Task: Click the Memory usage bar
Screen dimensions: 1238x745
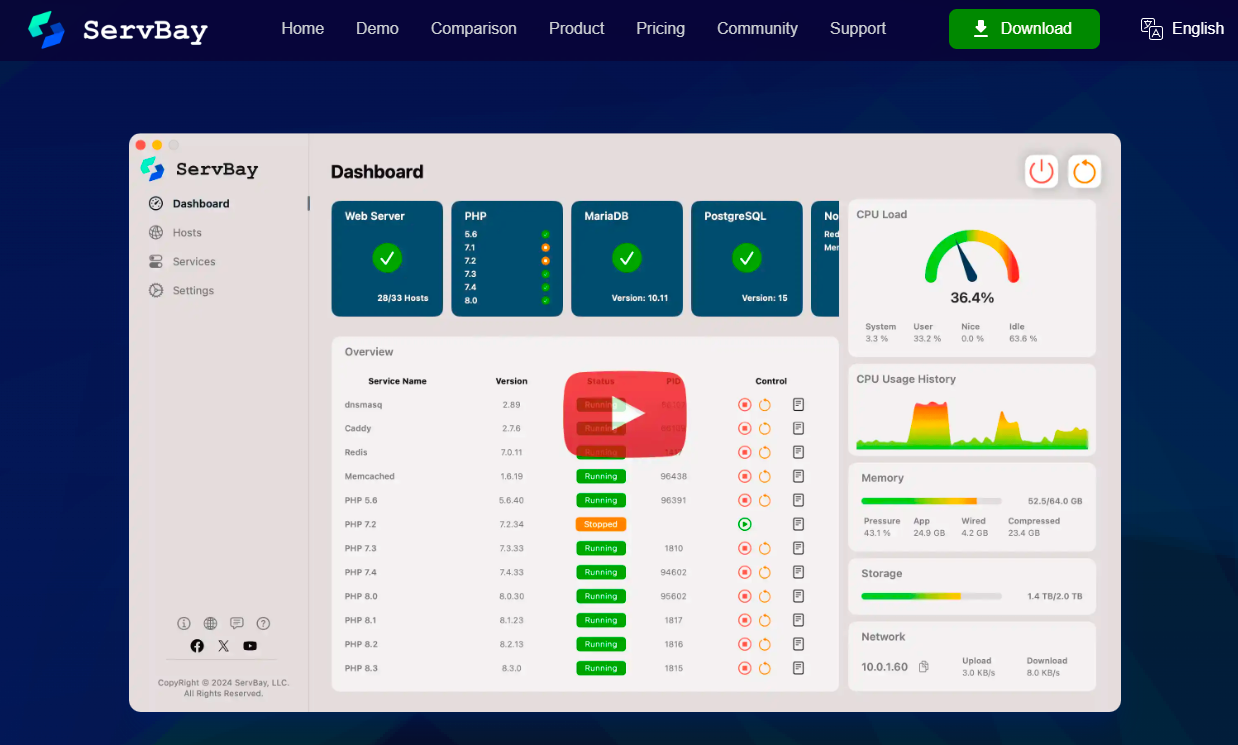Action: pyautogui.click(x=931, y=501)
